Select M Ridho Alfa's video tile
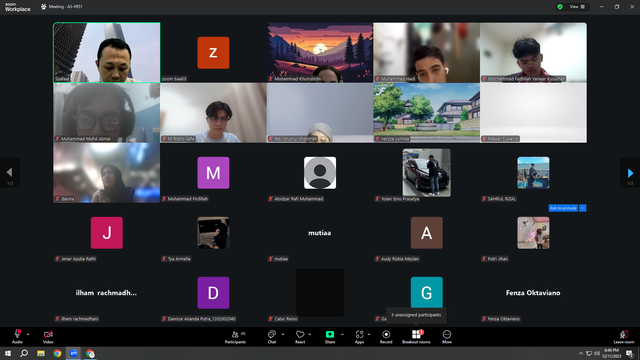640x360 pixels. coord(213,113)
